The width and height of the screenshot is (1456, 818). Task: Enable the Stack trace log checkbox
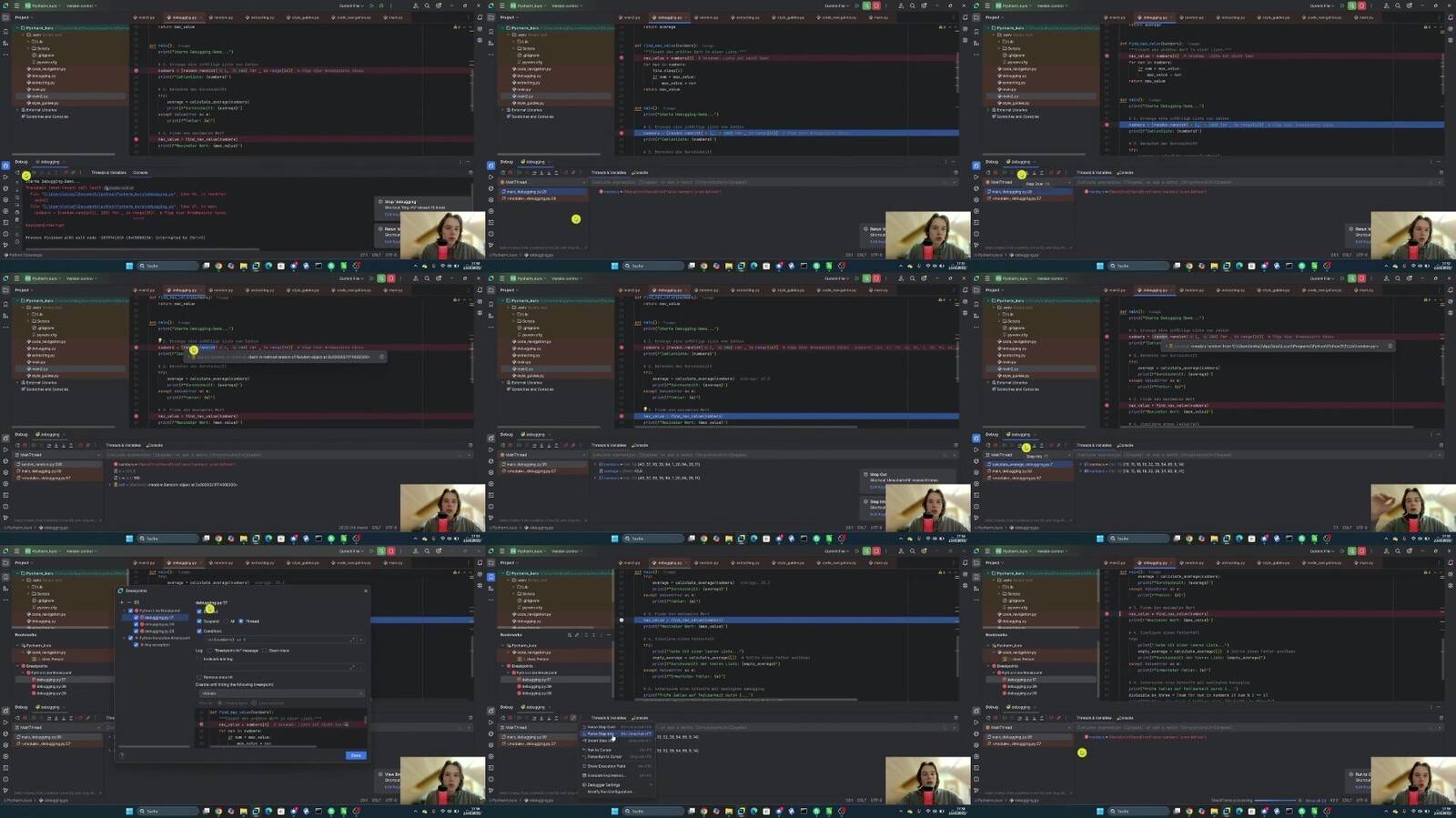pyautogui.click(x=264, y=651)
